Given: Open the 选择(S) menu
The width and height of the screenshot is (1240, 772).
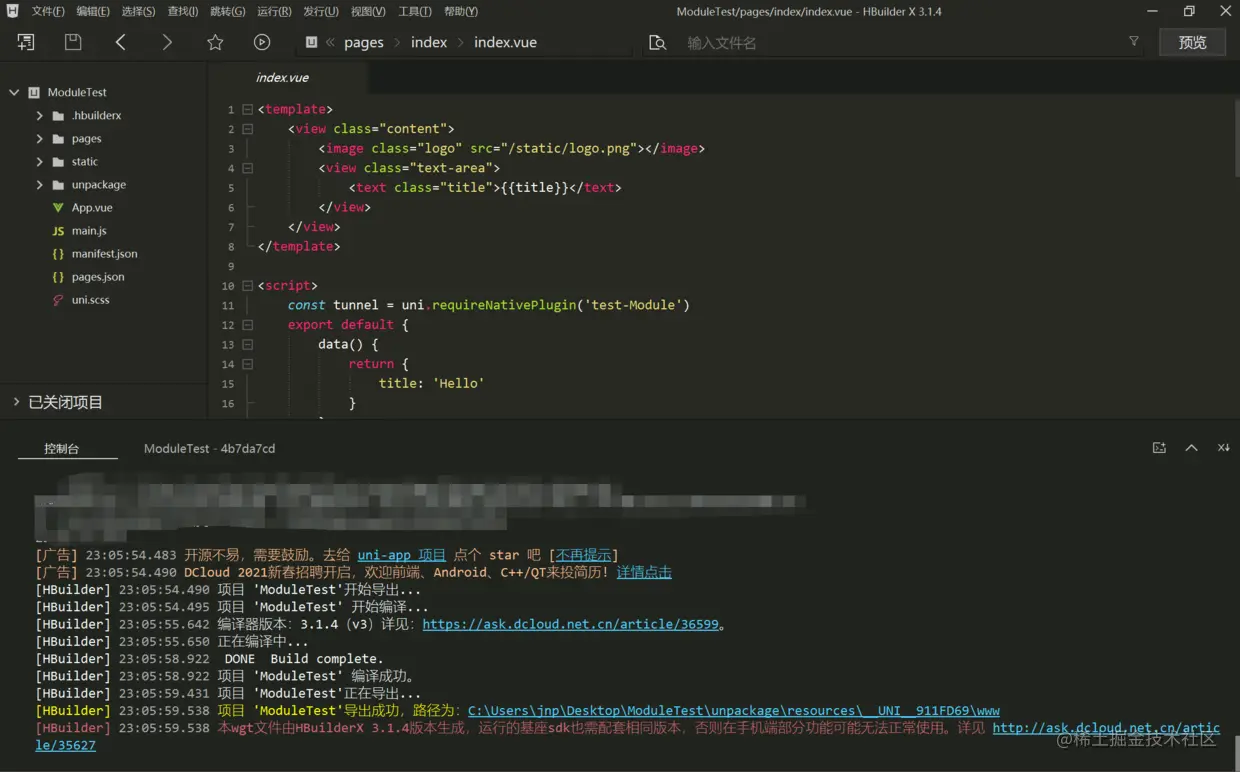Looking at the screenshot, I should point(138,12).
